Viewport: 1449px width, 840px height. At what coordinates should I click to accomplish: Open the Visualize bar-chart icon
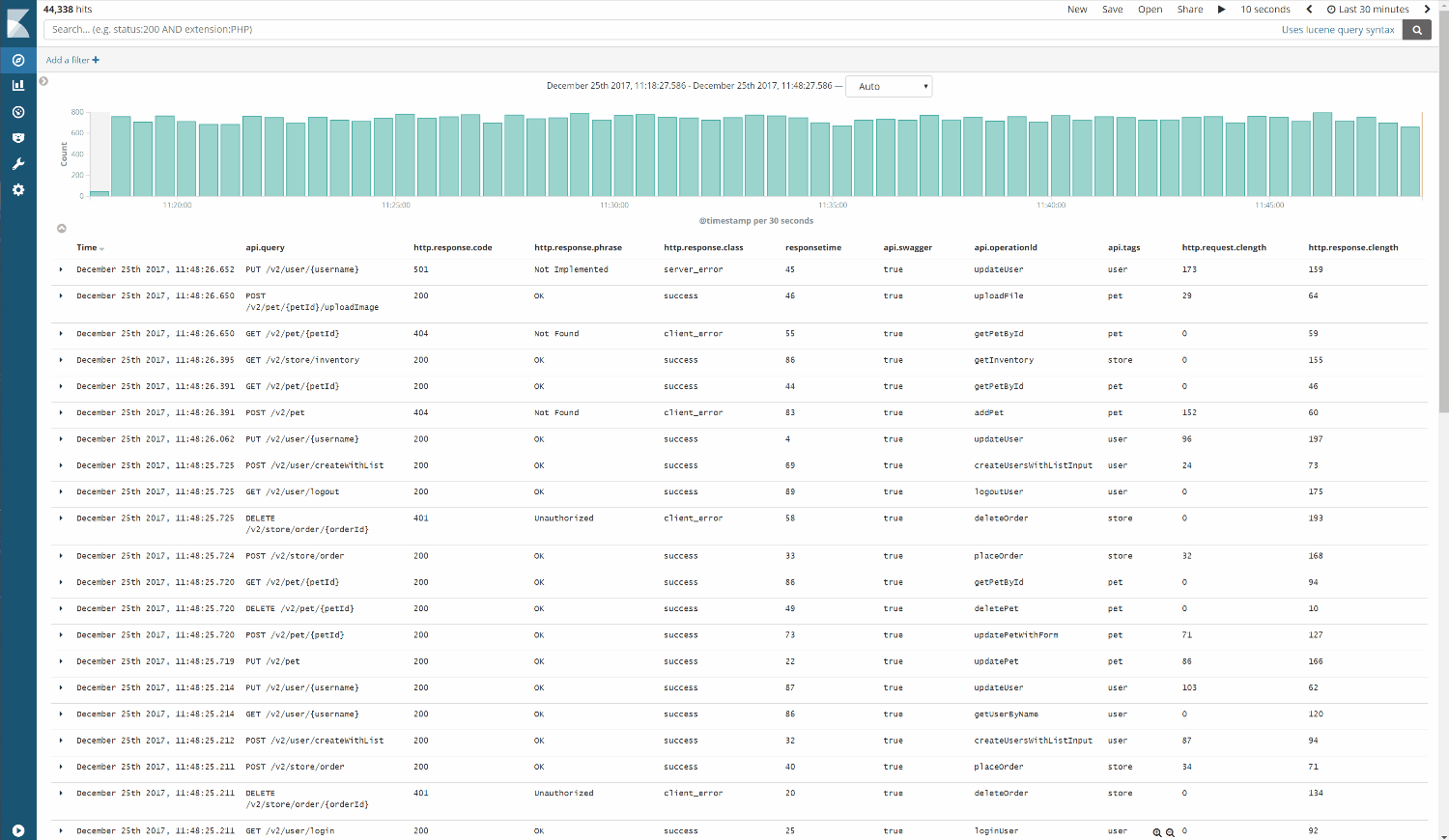click(x=17, y=85)
